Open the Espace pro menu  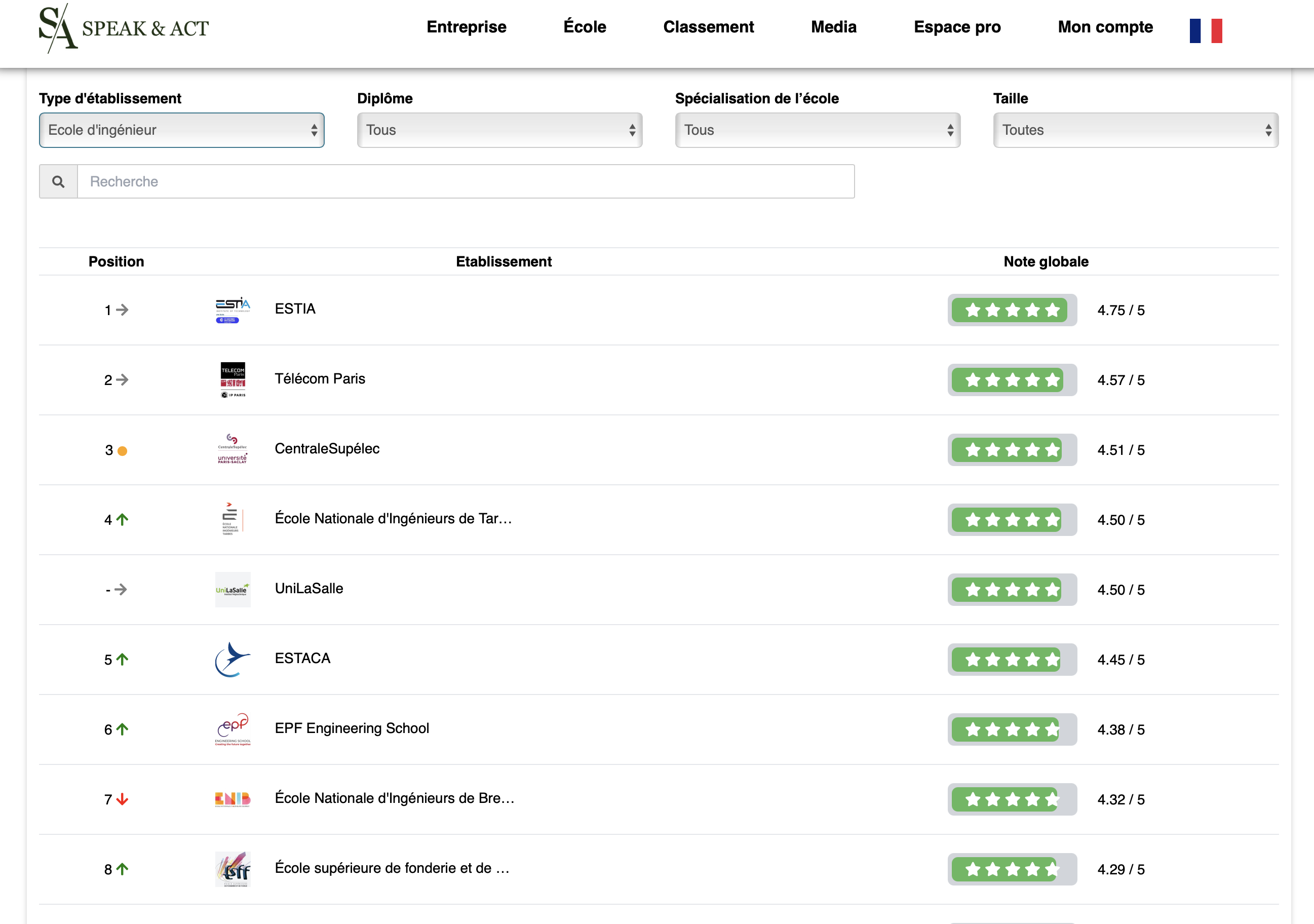pyautogui.click(x=957, y=27)
